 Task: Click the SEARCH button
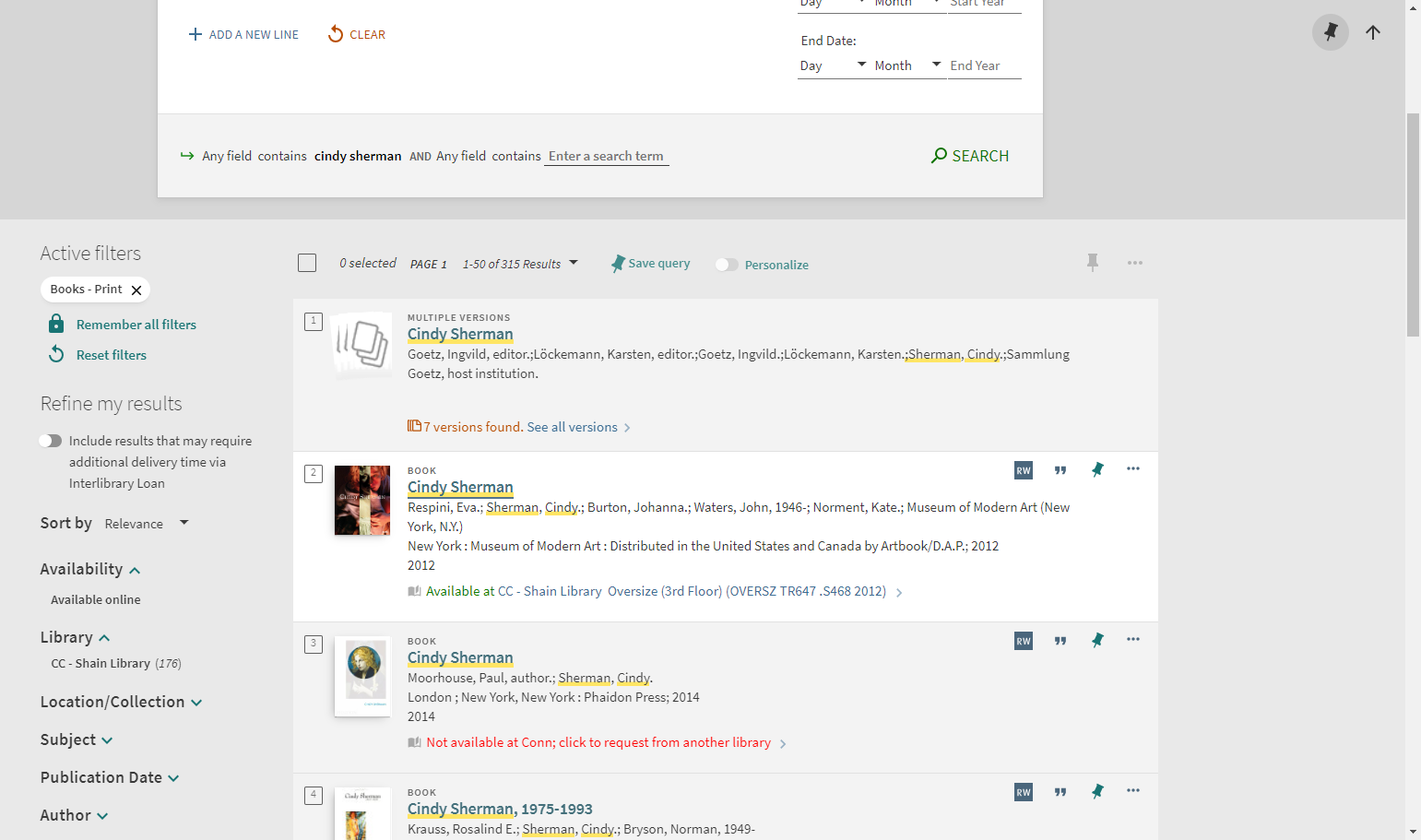click(970, 156)
